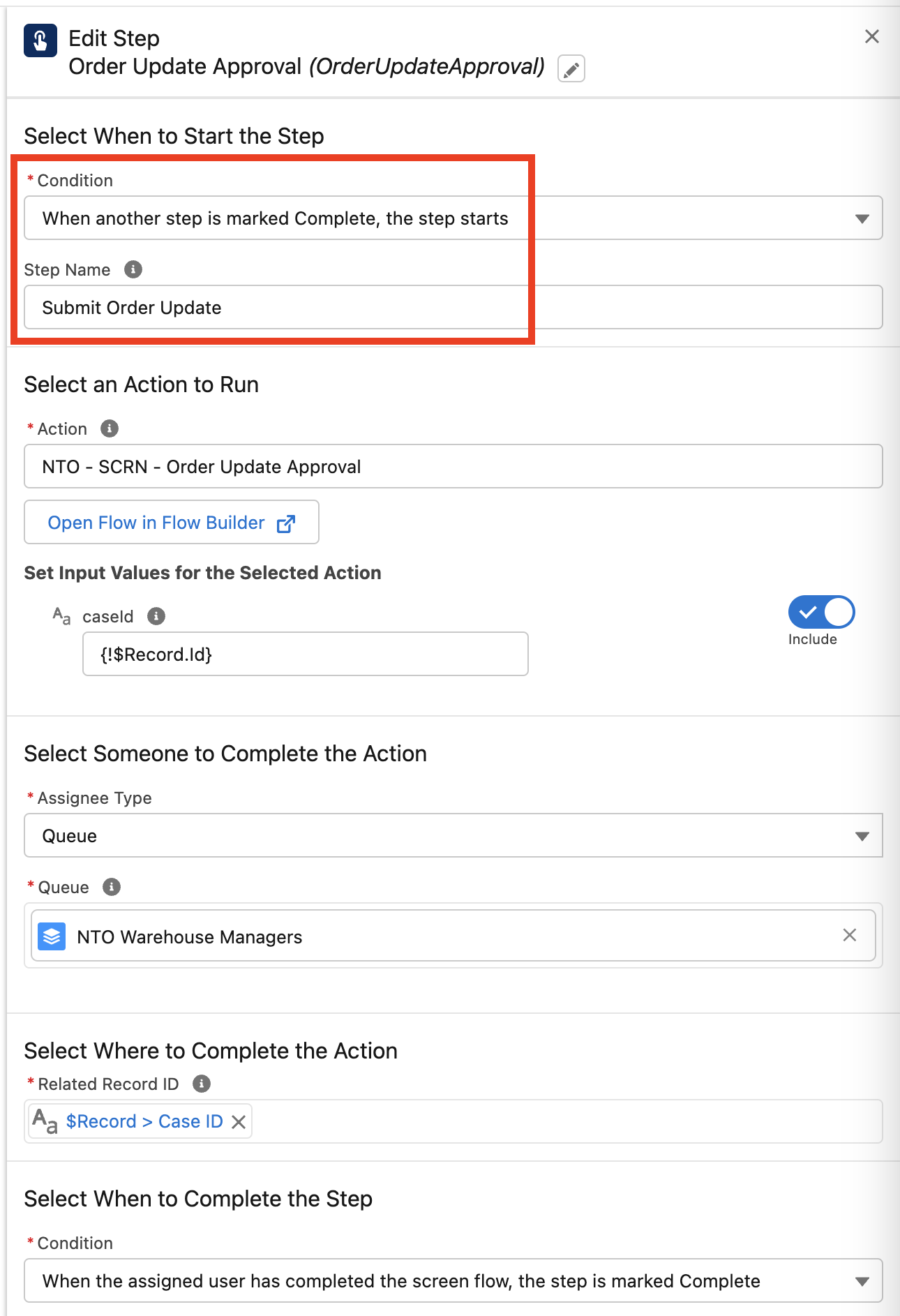The image size is (900, 1316).
Task: Show info tooltip for caseId
Action: 156,616
